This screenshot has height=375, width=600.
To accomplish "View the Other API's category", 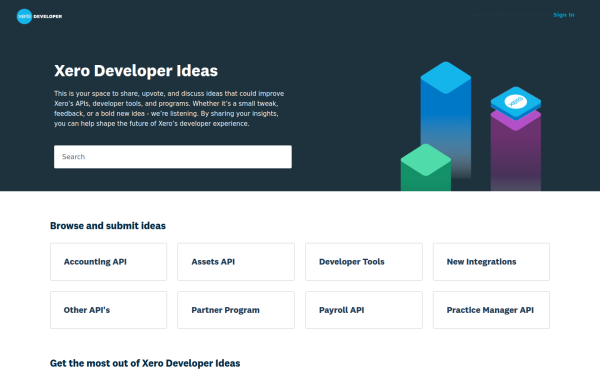I will [108, 310].
